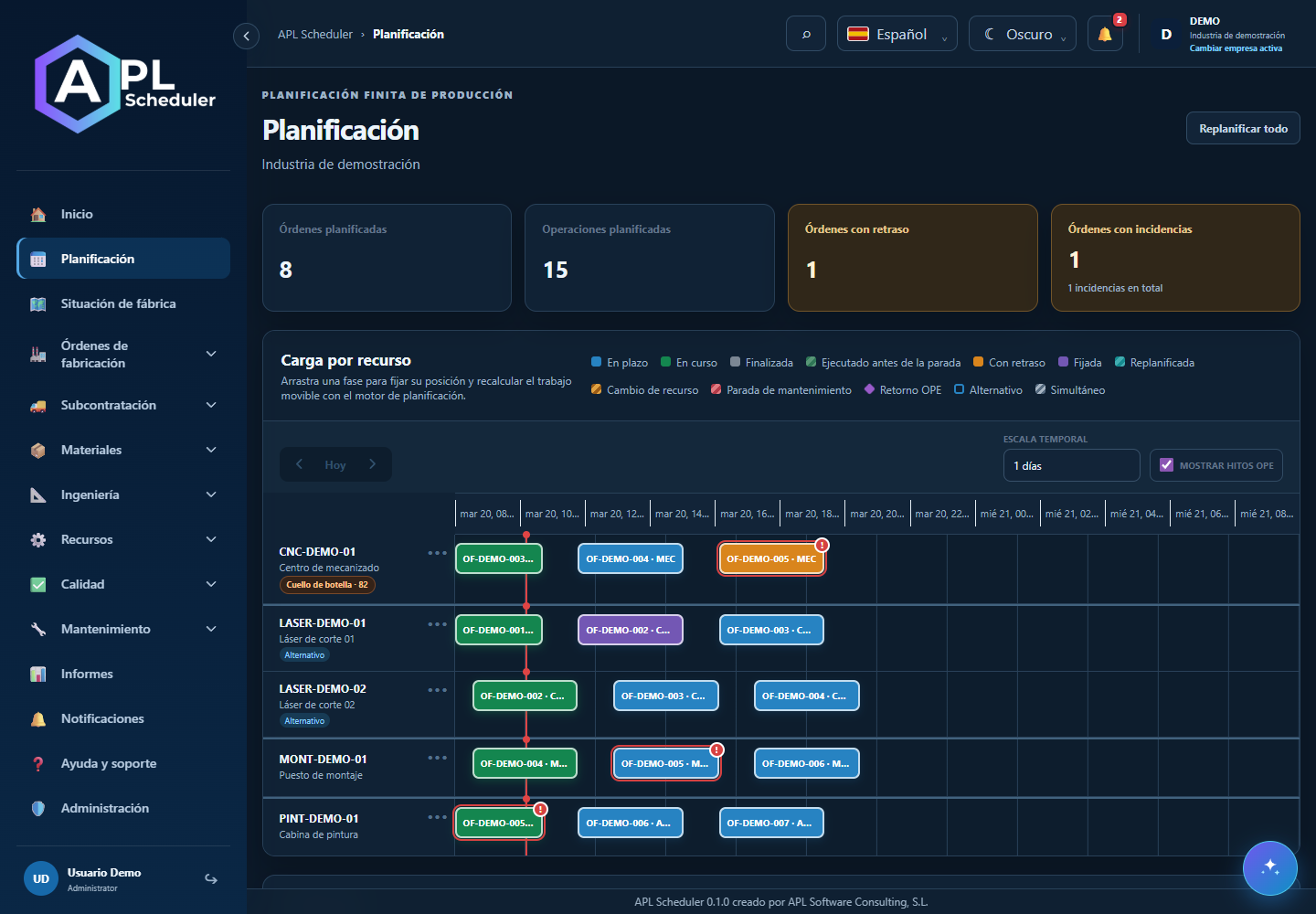Click the alert badge on OF-DEMO-005 MEC
Screen dimensions: 1316x914
tap(822, 545)
